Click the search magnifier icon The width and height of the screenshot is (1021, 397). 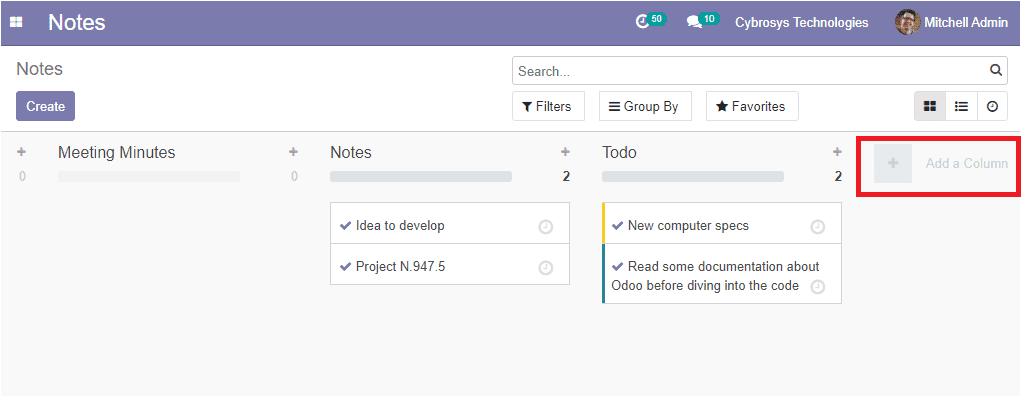(996, 70)
